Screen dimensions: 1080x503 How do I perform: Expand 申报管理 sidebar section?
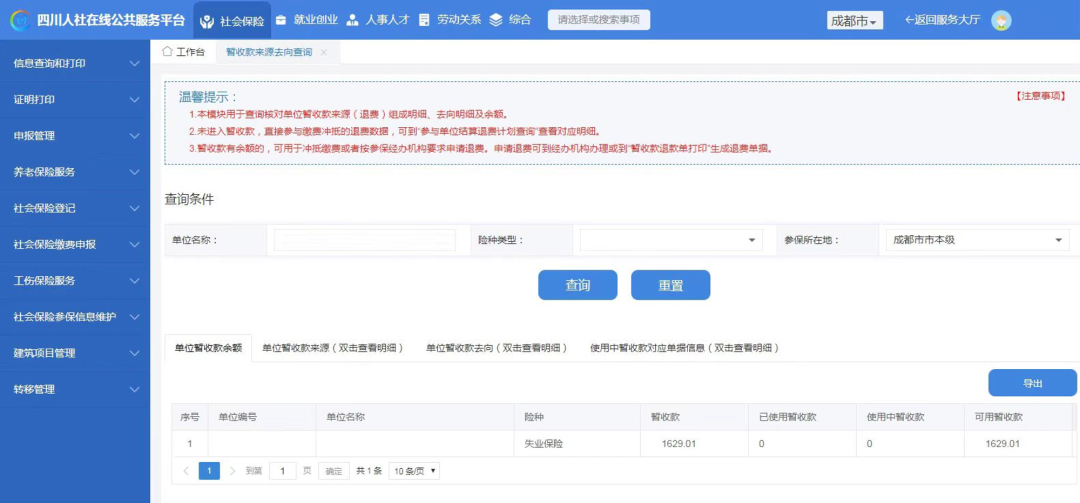[75, 136]
